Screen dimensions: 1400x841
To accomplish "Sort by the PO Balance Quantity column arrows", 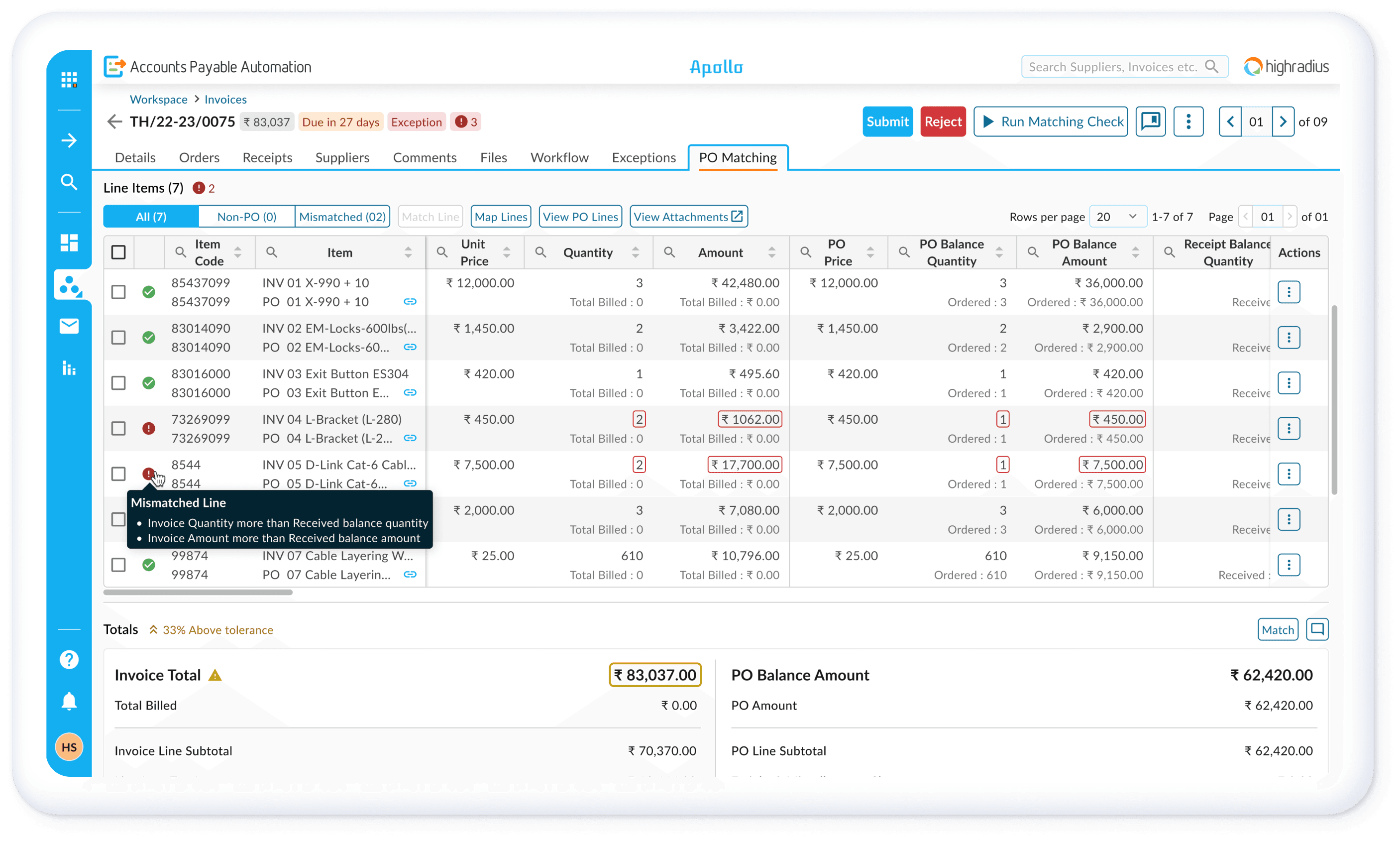I will pos(999,252).
